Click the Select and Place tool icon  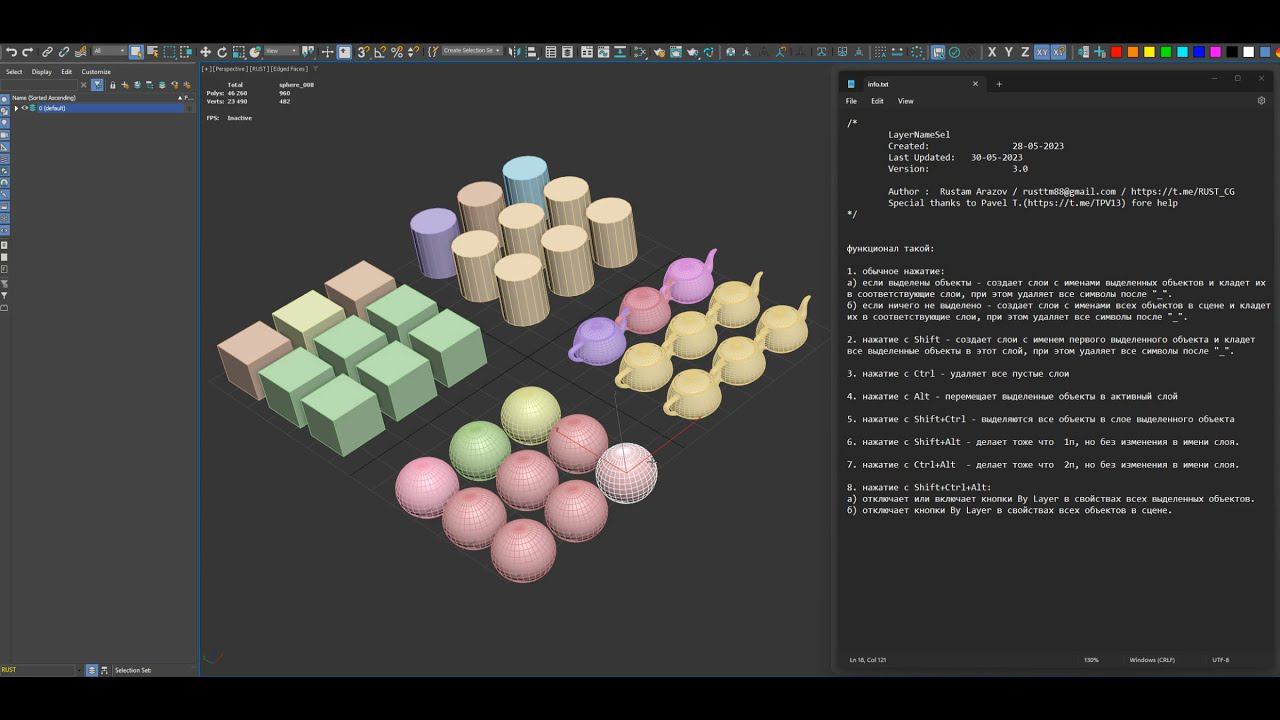(256, 51)
